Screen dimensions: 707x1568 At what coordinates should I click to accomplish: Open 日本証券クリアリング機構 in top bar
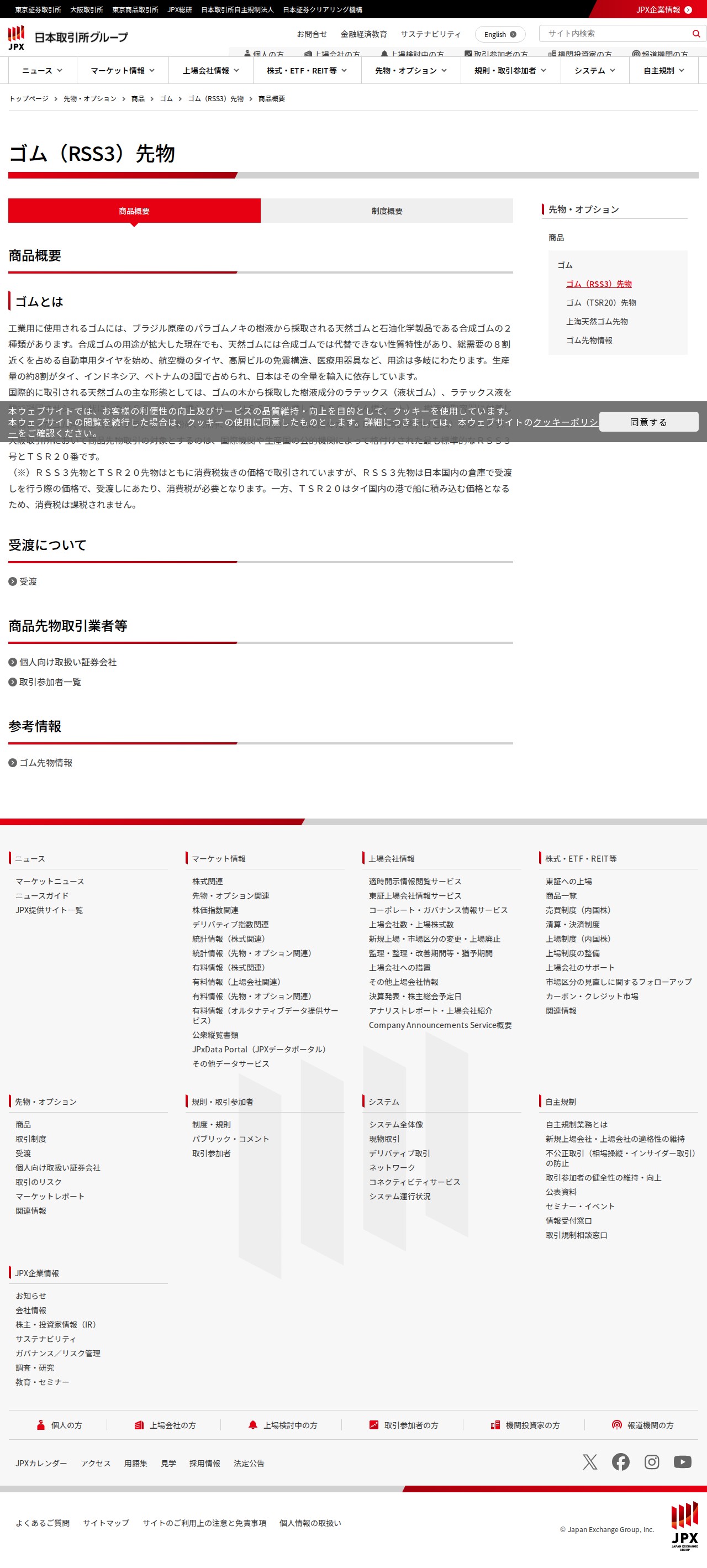(323, 10)
